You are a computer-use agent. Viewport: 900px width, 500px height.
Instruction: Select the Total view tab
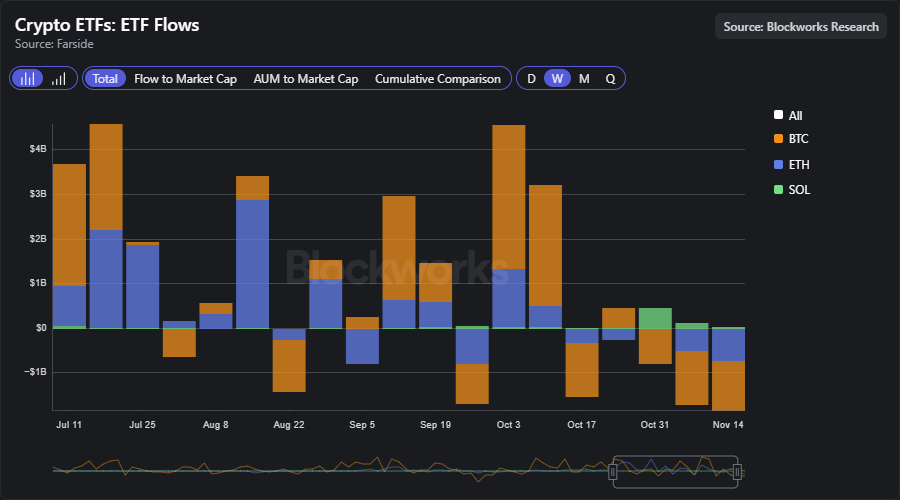coord(106,78)
